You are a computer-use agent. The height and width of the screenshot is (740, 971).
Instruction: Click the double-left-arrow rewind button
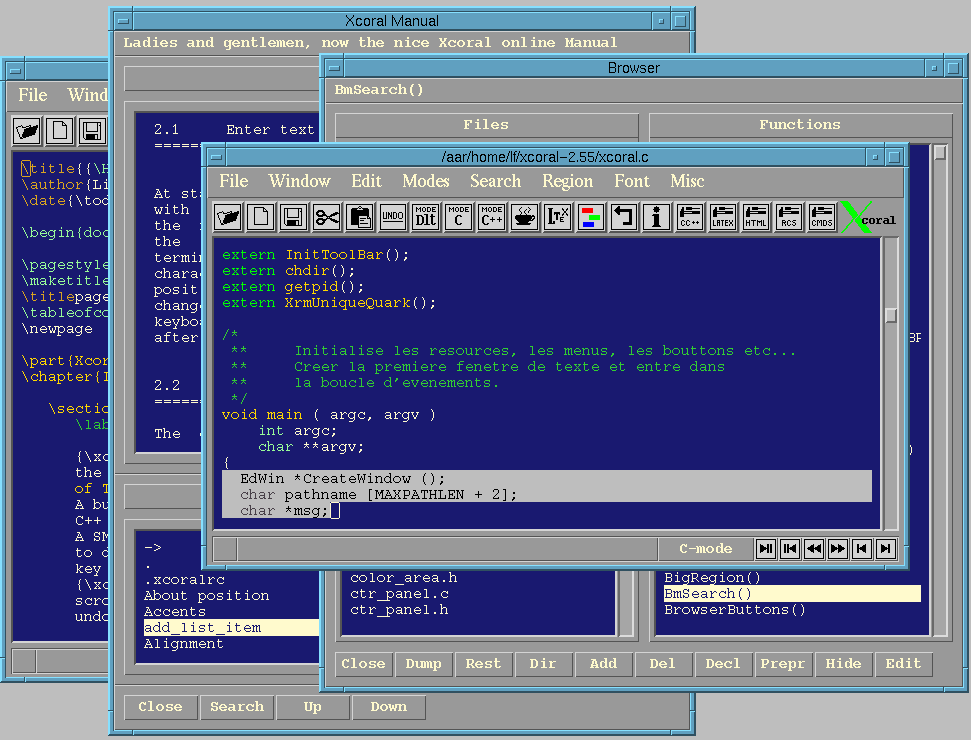pos(814,549)
